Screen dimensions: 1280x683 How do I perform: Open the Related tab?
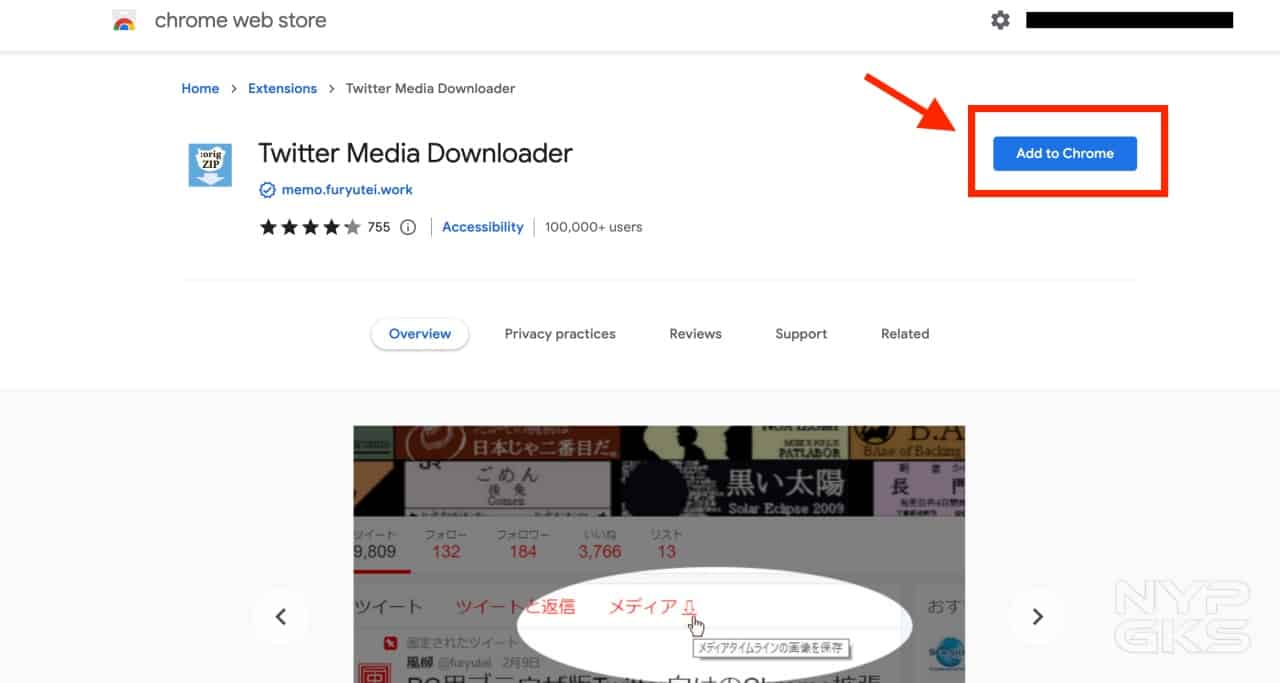905,334
